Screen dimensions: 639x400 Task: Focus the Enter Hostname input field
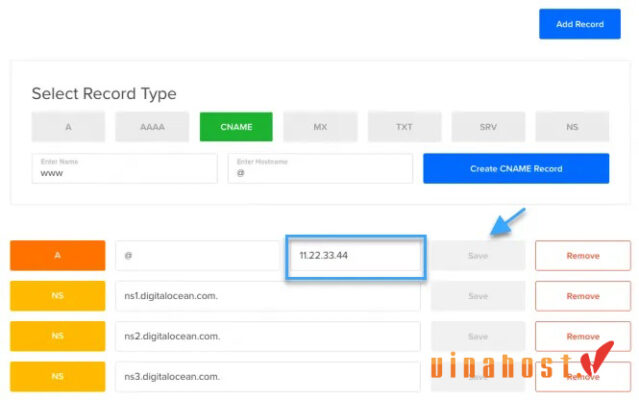tap(320, 168)
